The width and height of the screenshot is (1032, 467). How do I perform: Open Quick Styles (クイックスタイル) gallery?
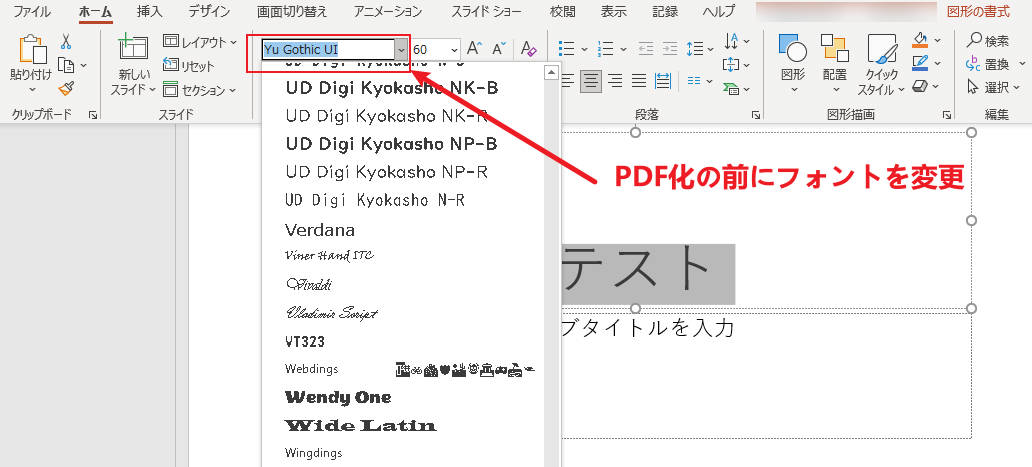882,64
